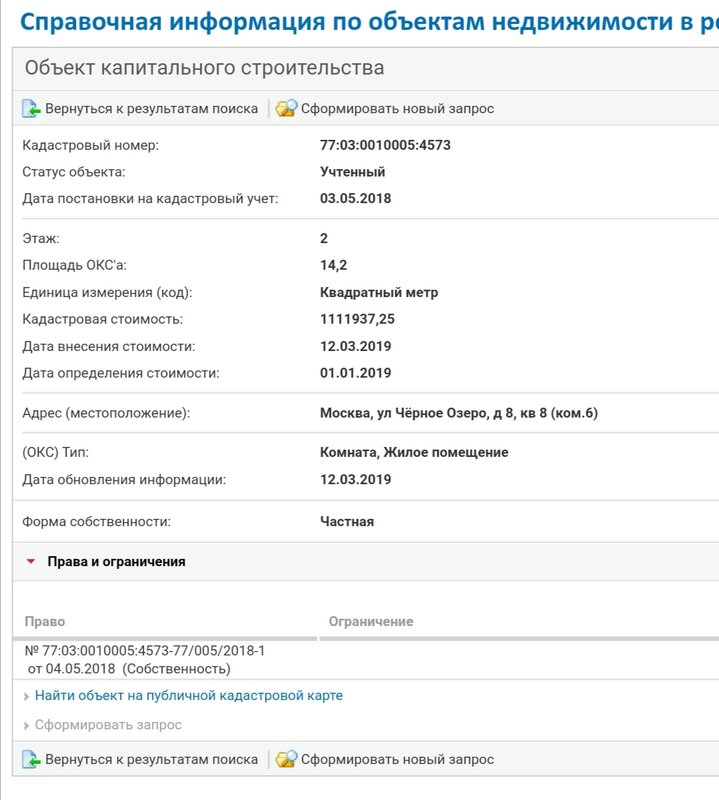The width and height of the screenshot is (719, 800).
Task: Select cadastral cost 1111937,25
Action: pyautogui.click(x=357, y=319)
